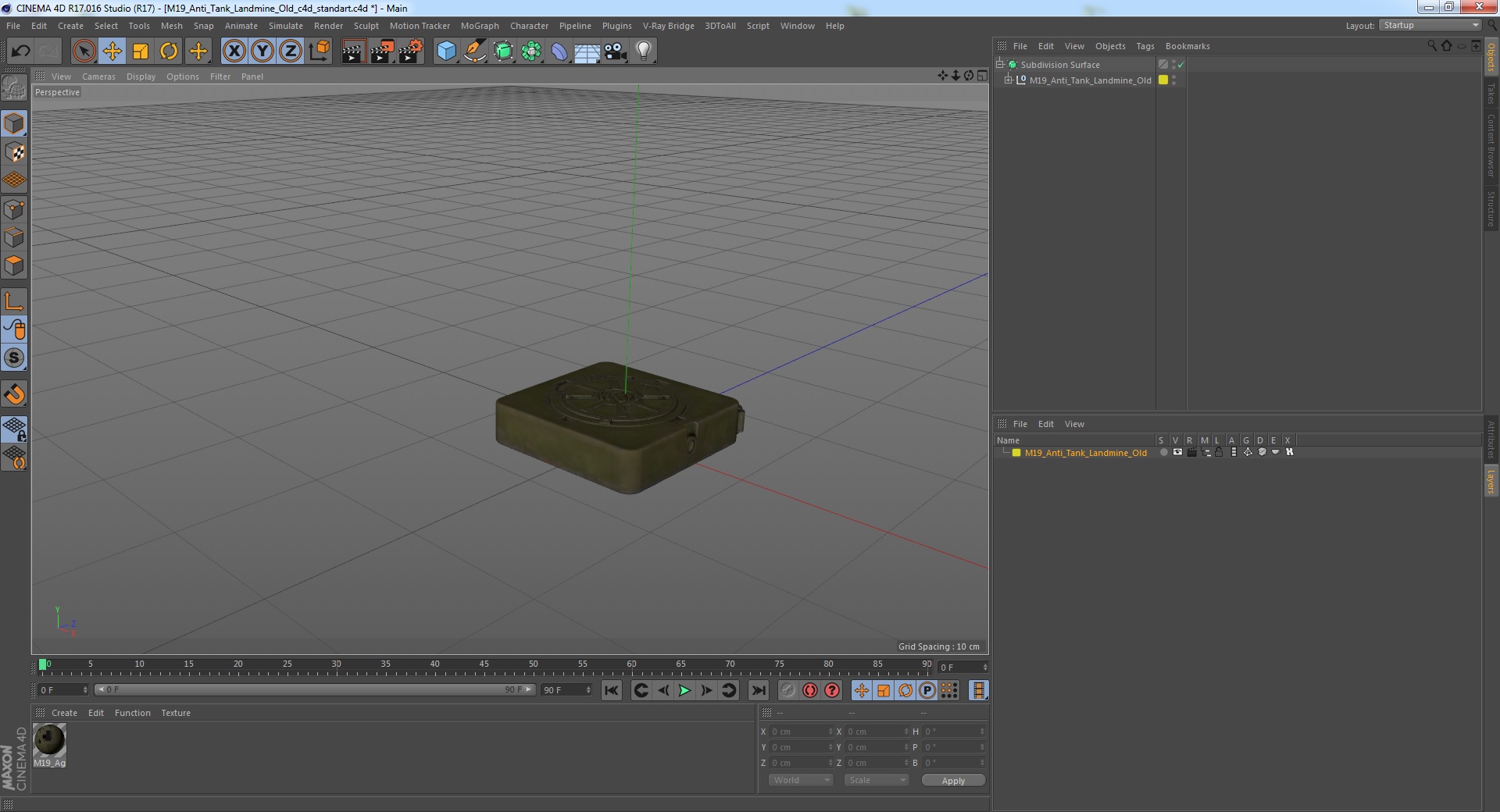Toggle Y axis lock

[x=262, y=52]
